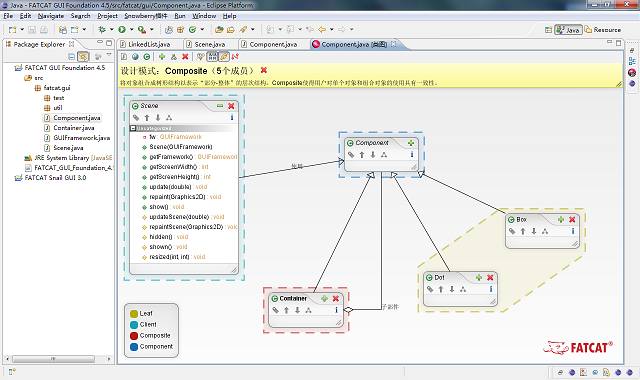This screenshot has width=640, height=380.
Task: Switch to the Resource perspective
Action: [x=603, y=30]
